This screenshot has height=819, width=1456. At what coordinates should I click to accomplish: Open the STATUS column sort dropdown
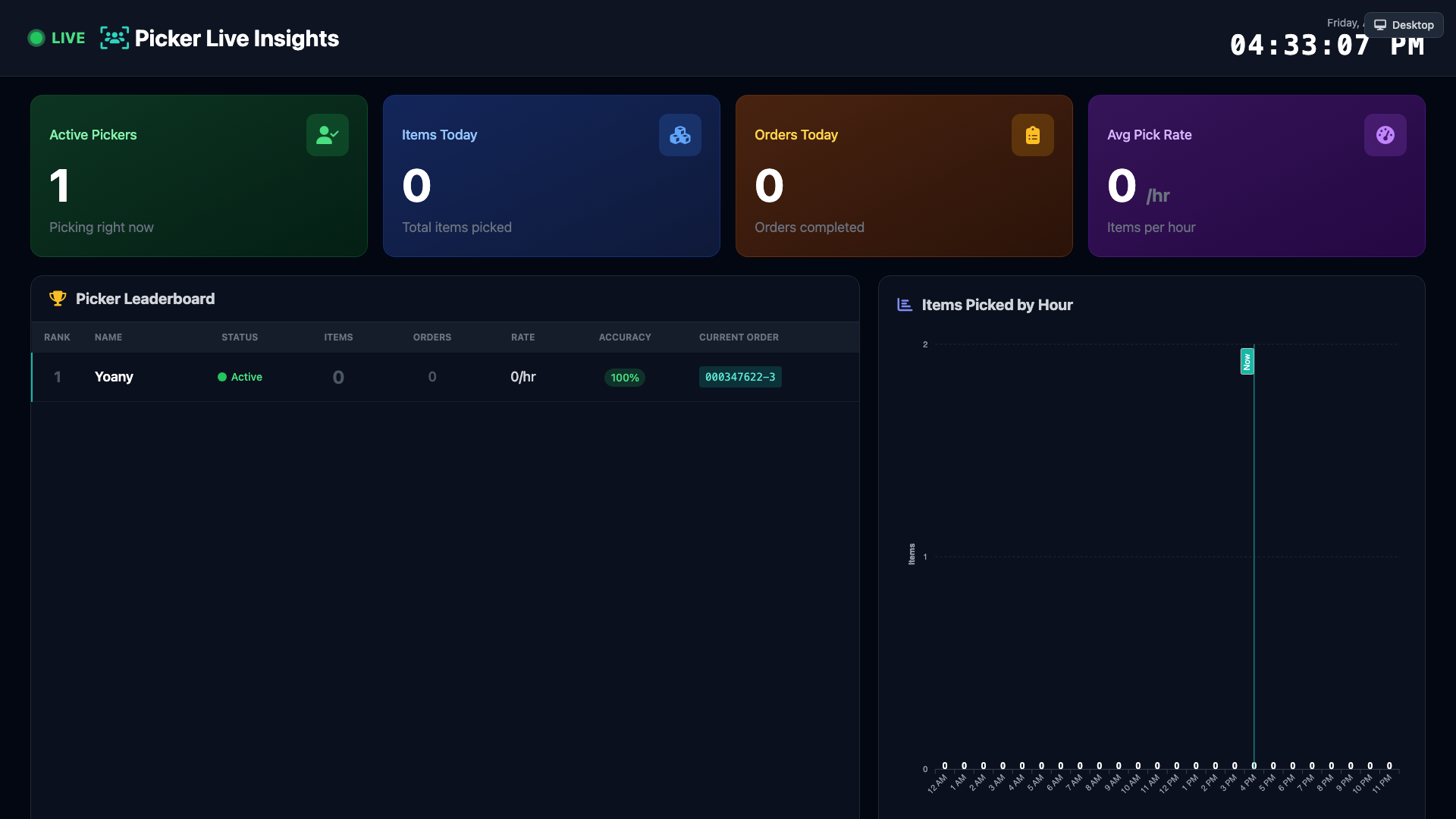pos(239,337)
